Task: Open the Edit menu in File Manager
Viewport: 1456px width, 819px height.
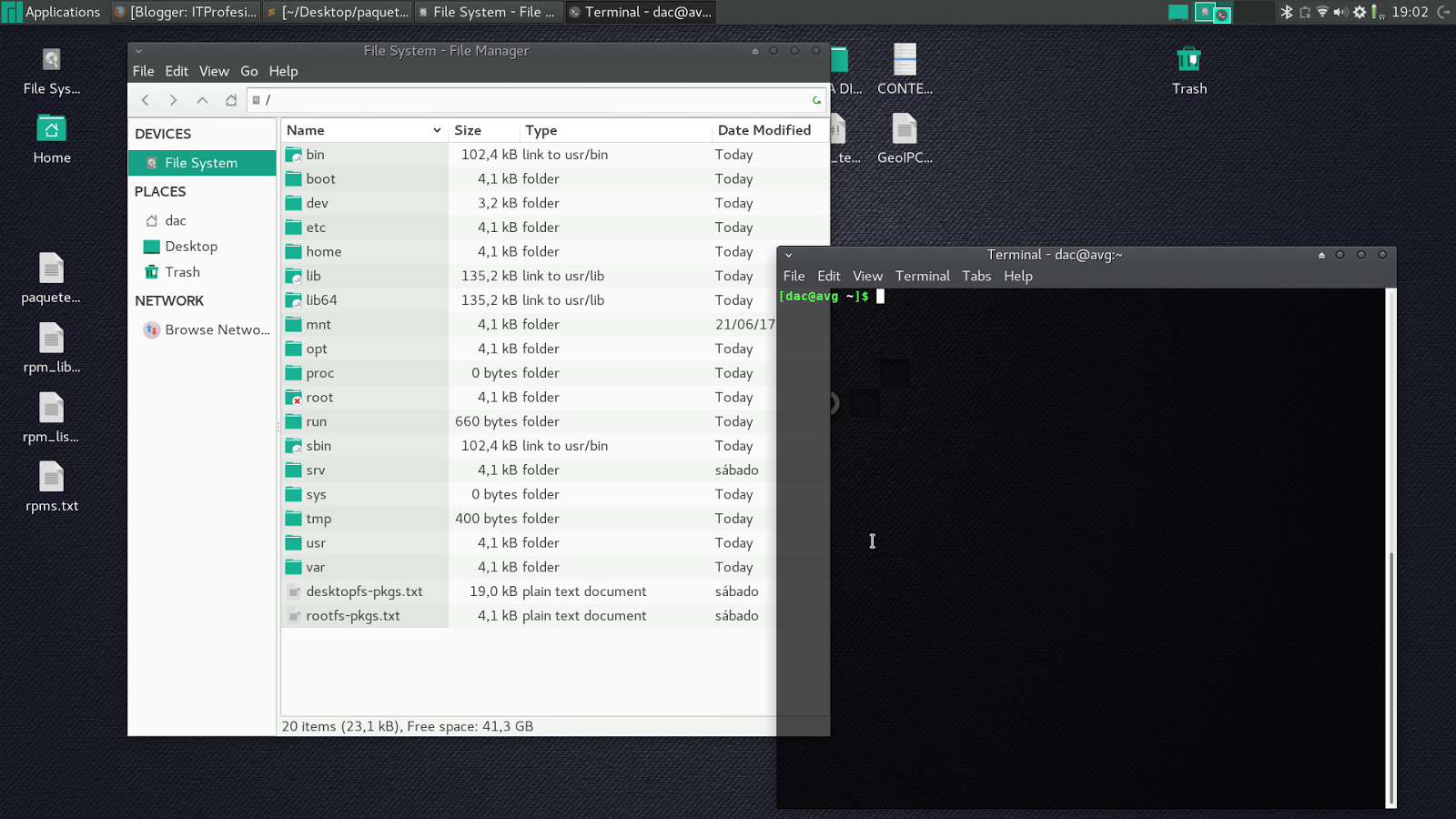Action: (177, 71)
